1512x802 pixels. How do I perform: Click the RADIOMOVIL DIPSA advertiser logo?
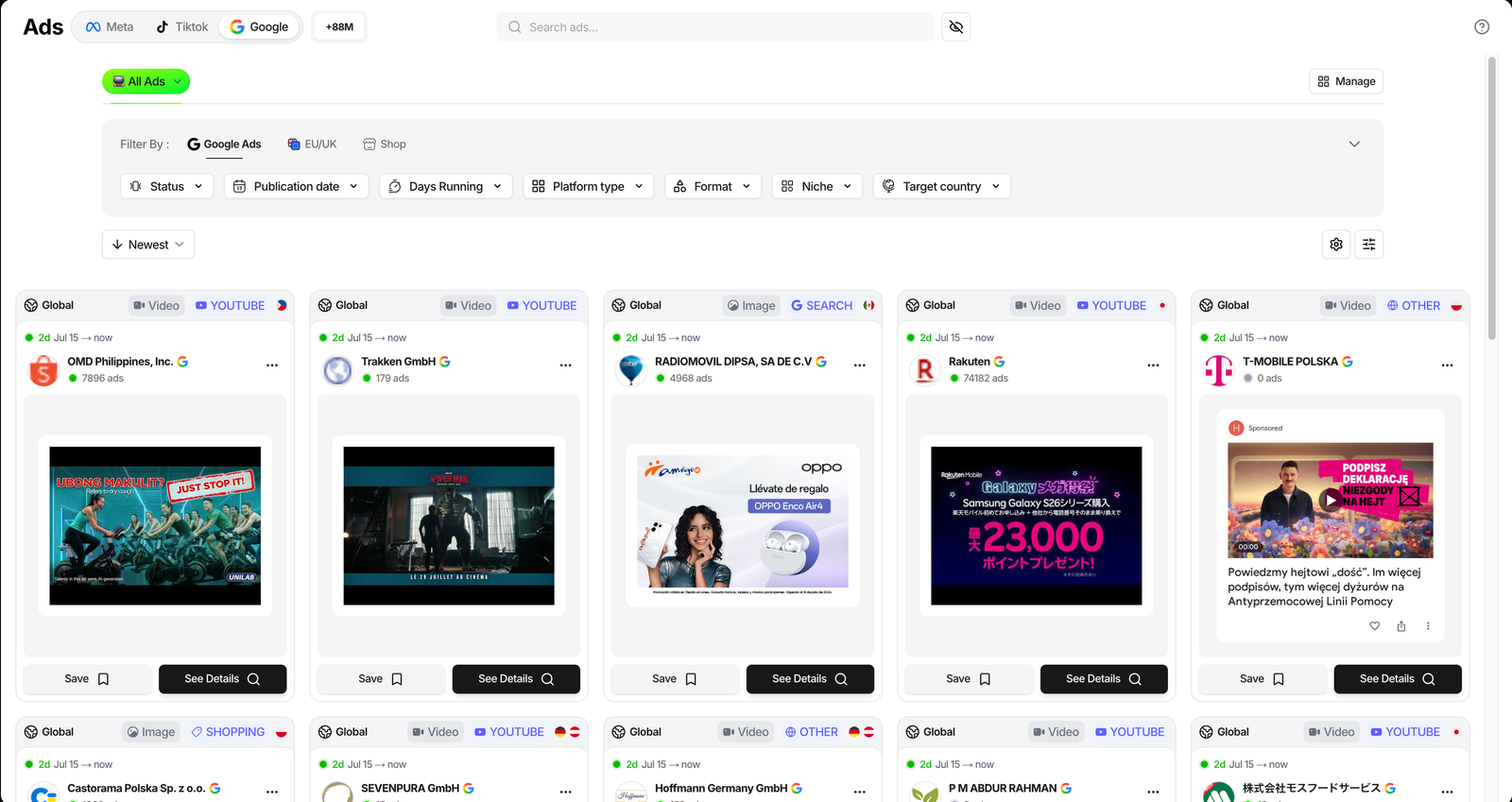pyautogui.click(x=631, y=370)
